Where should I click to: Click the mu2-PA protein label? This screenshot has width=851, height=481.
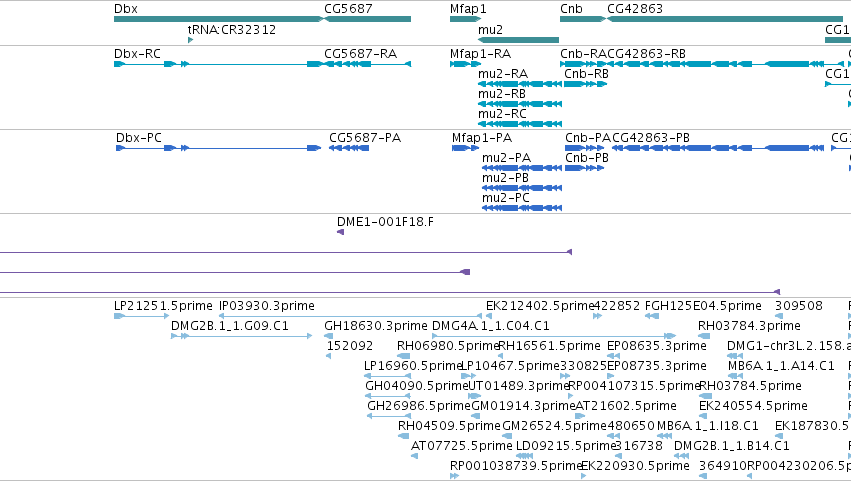click(x=506, y=158)
